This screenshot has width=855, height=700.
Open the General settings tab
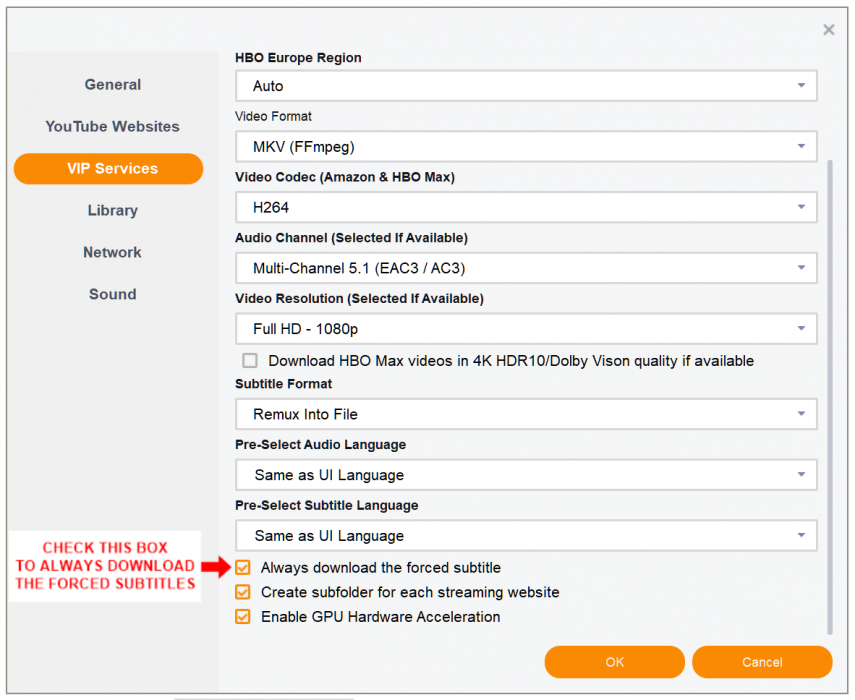(112, 85)
